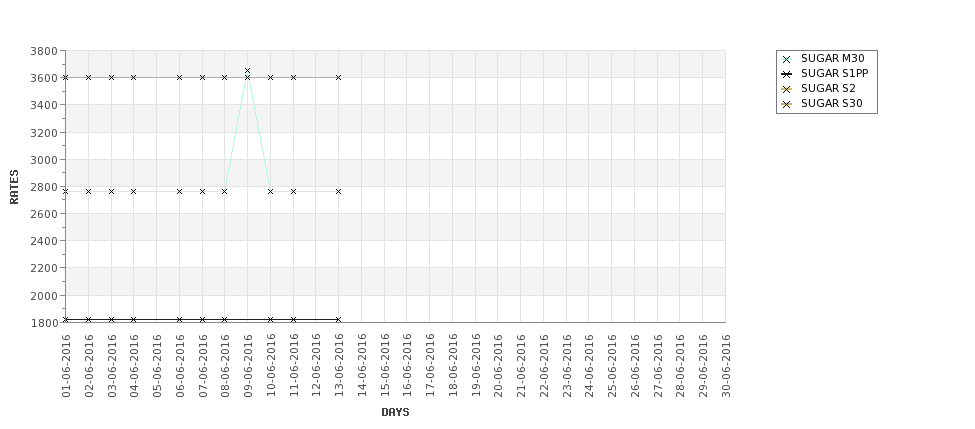Click the 3000 y-axis label
The image size is (975, 429).
point(44,160)
